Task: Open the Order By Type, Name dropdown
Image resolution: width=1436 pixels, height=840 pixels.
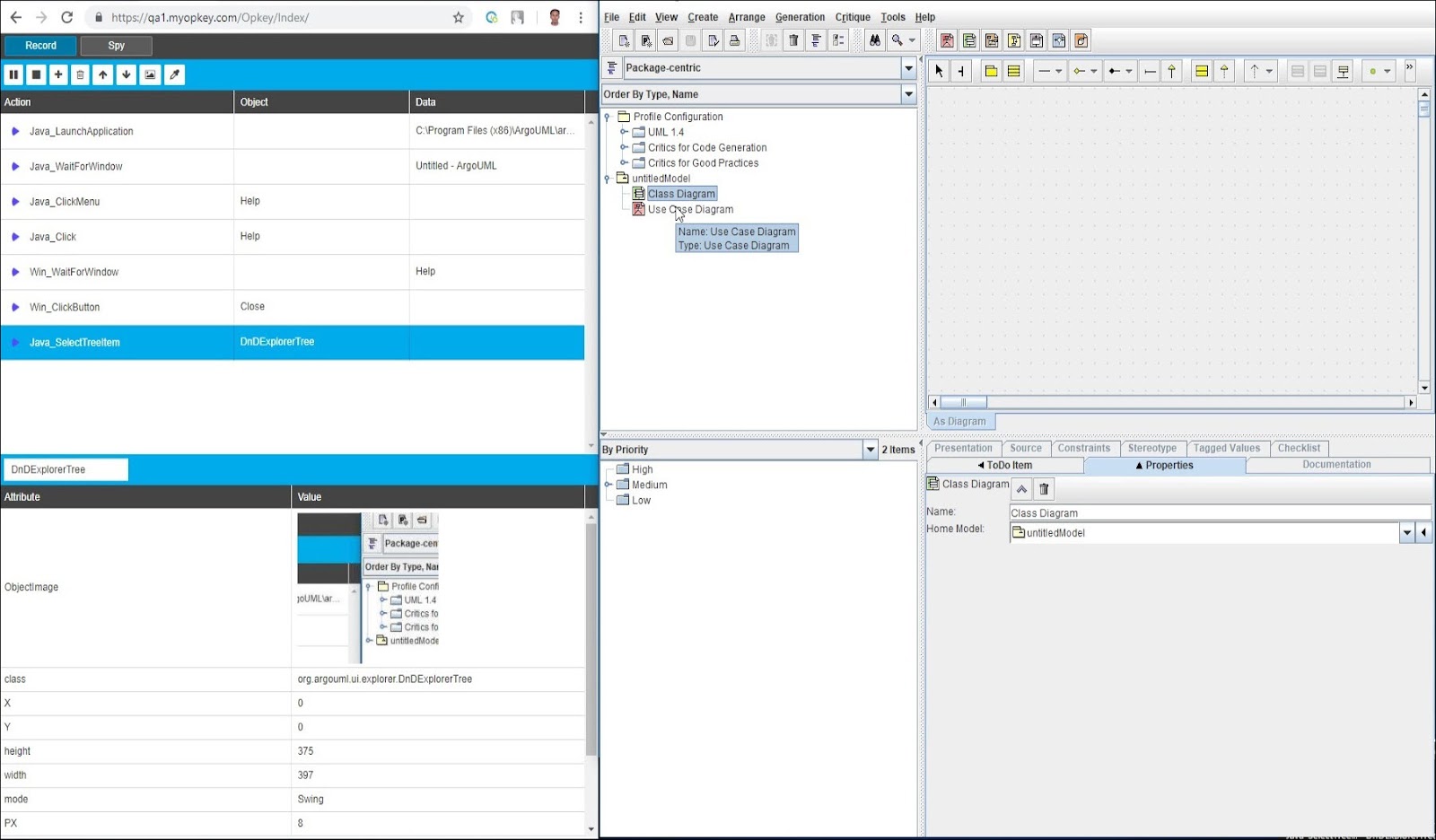Action: pos(908,94)
